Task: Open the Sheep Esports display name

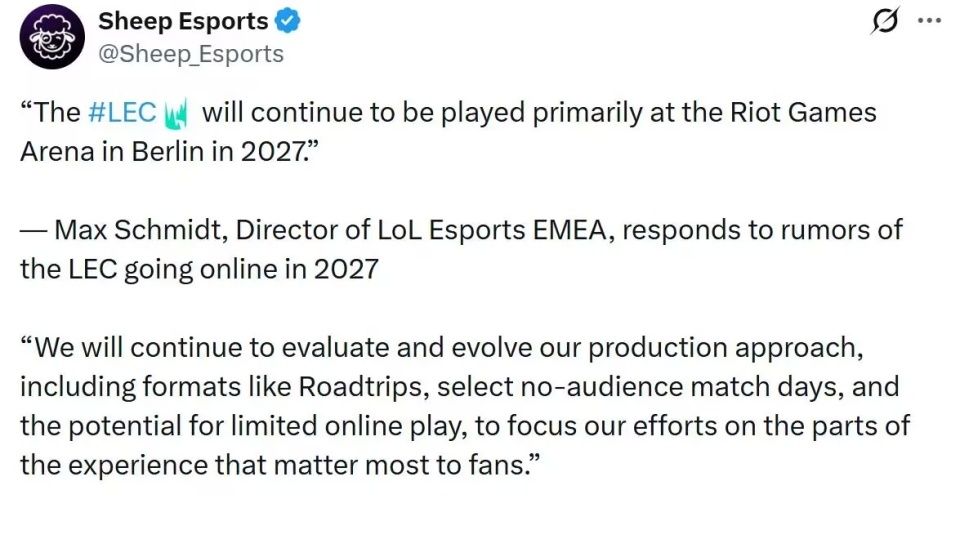Action: pos(183,21)
